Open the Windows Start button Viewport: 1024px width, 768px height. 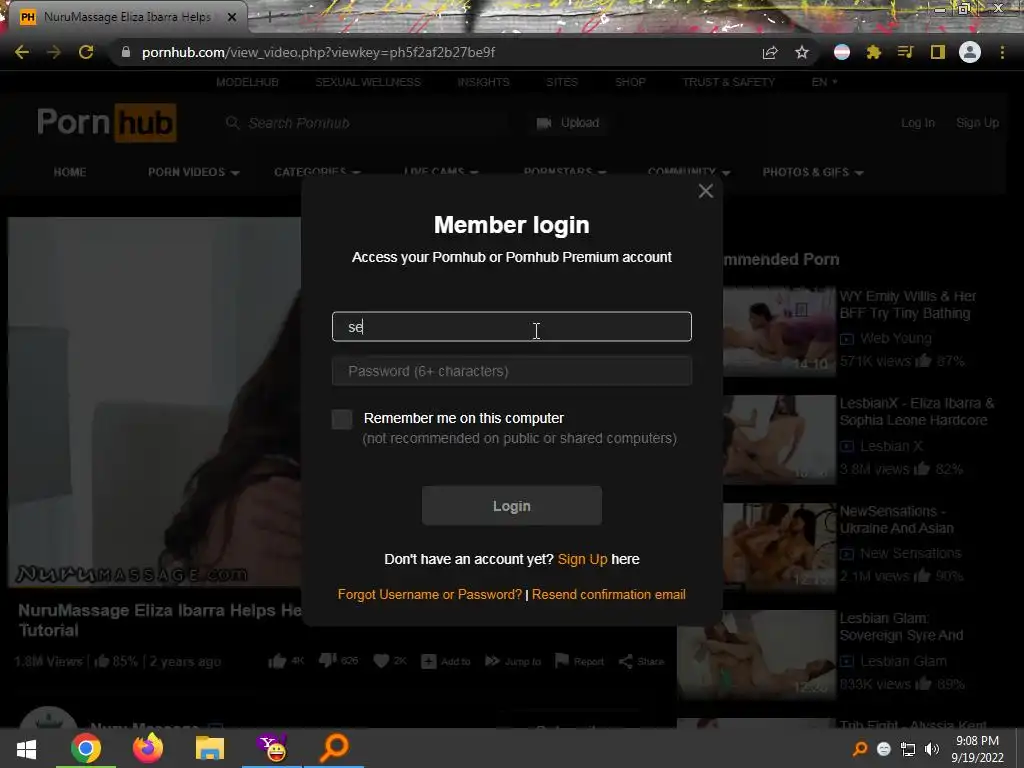pyautogui.click(x=26, y=748)
